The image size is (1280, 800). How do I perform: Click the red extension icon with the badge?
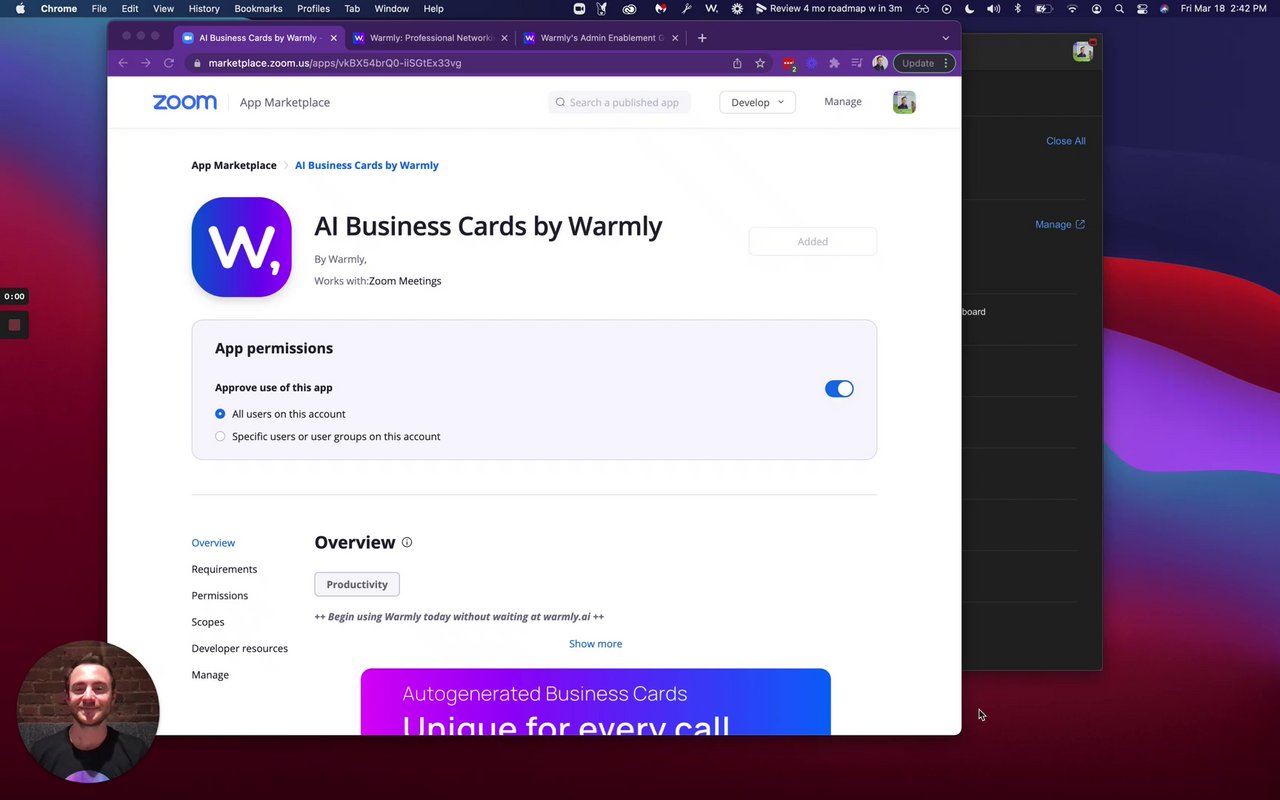(x=789, y=63)
